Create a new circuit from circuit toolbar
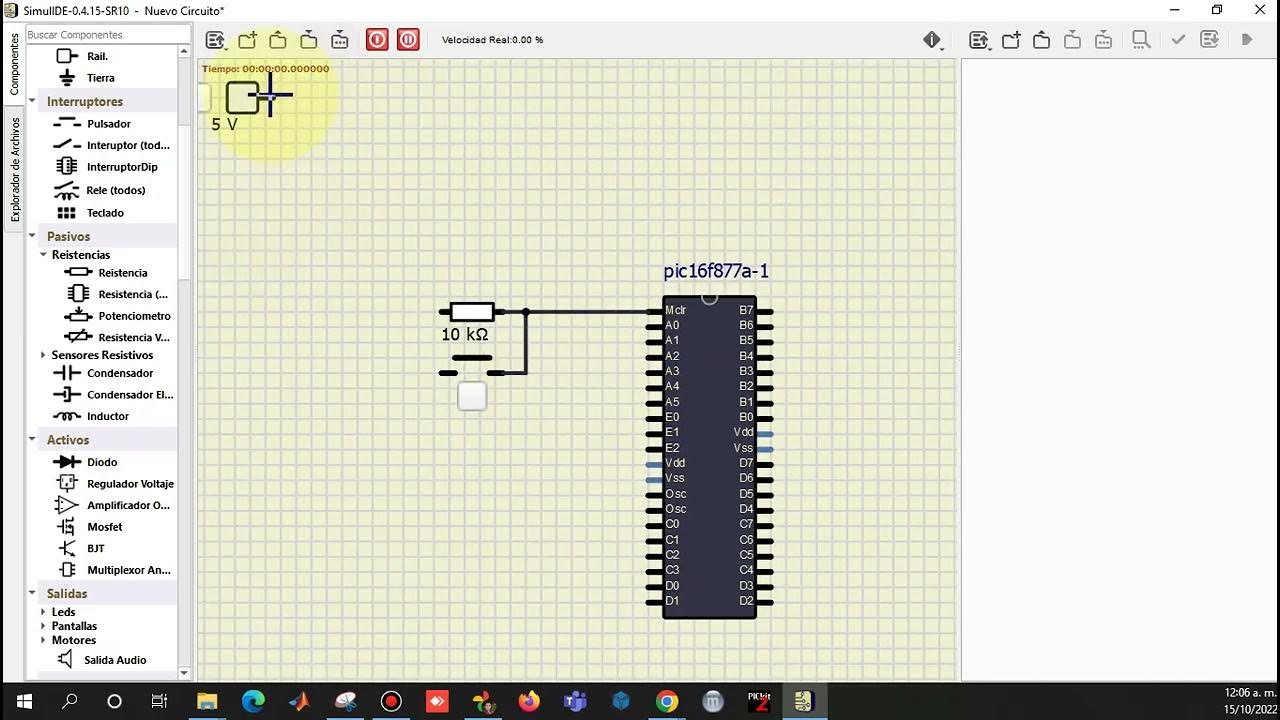The width and height of the screenshot is (1280, 720). [247, 40]
